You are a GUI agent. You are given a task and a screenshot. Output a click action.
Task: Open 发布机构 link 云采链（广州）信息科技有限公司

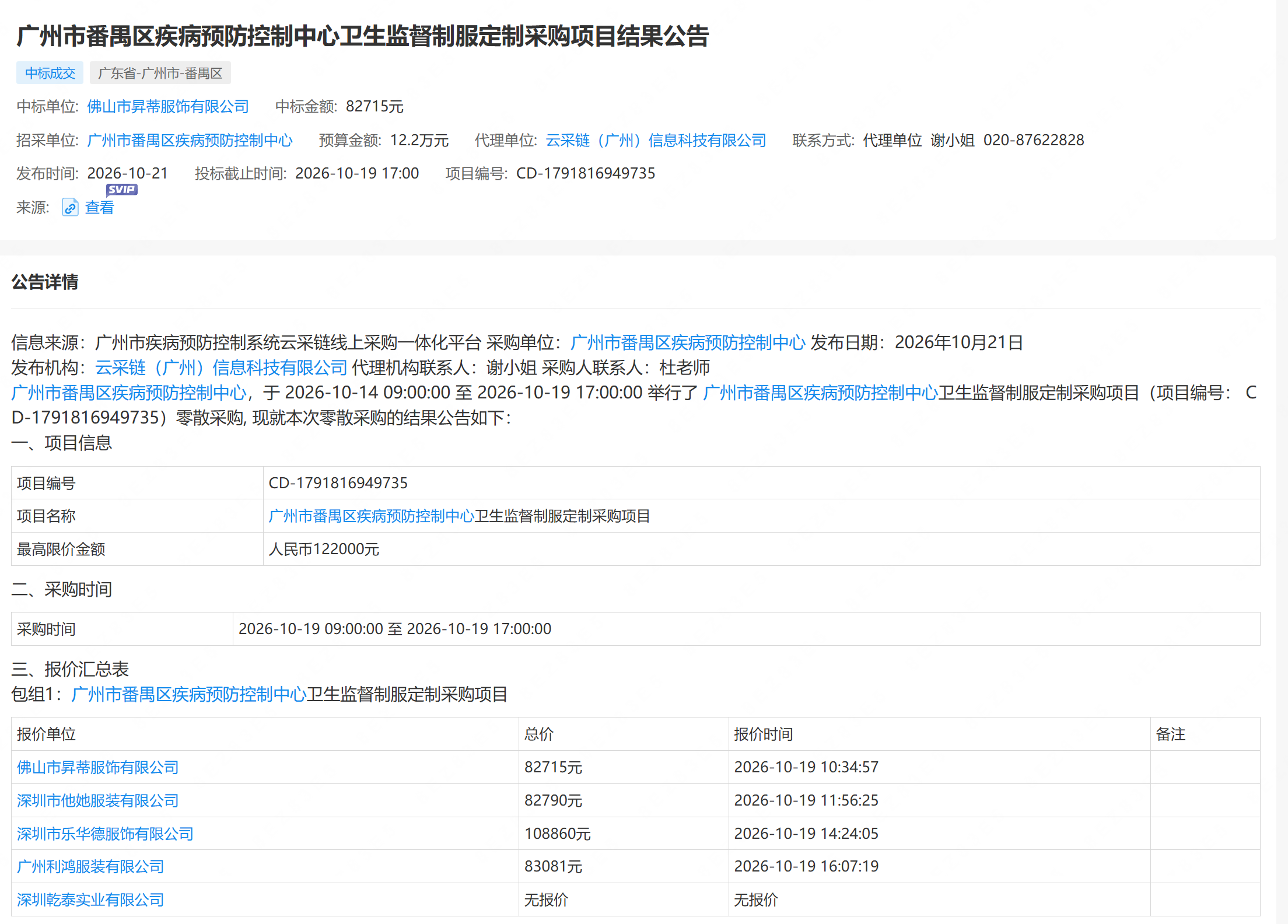221,367
